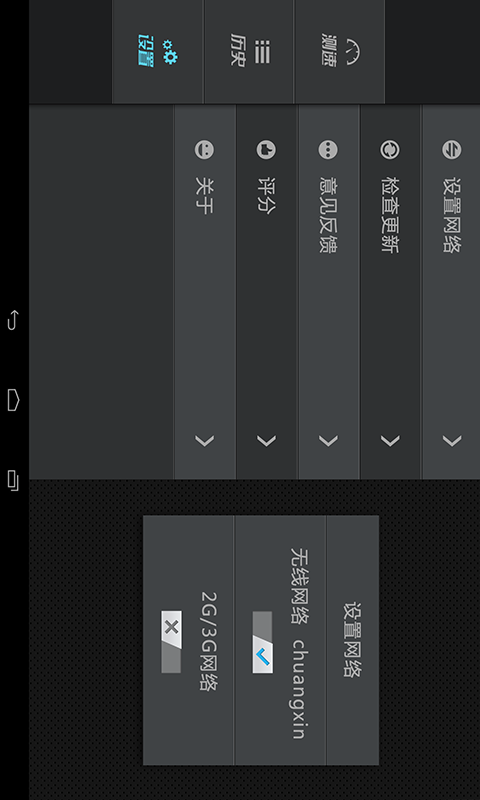
Task: Tap the Android recent apps button
Action: tap(13, 481)
